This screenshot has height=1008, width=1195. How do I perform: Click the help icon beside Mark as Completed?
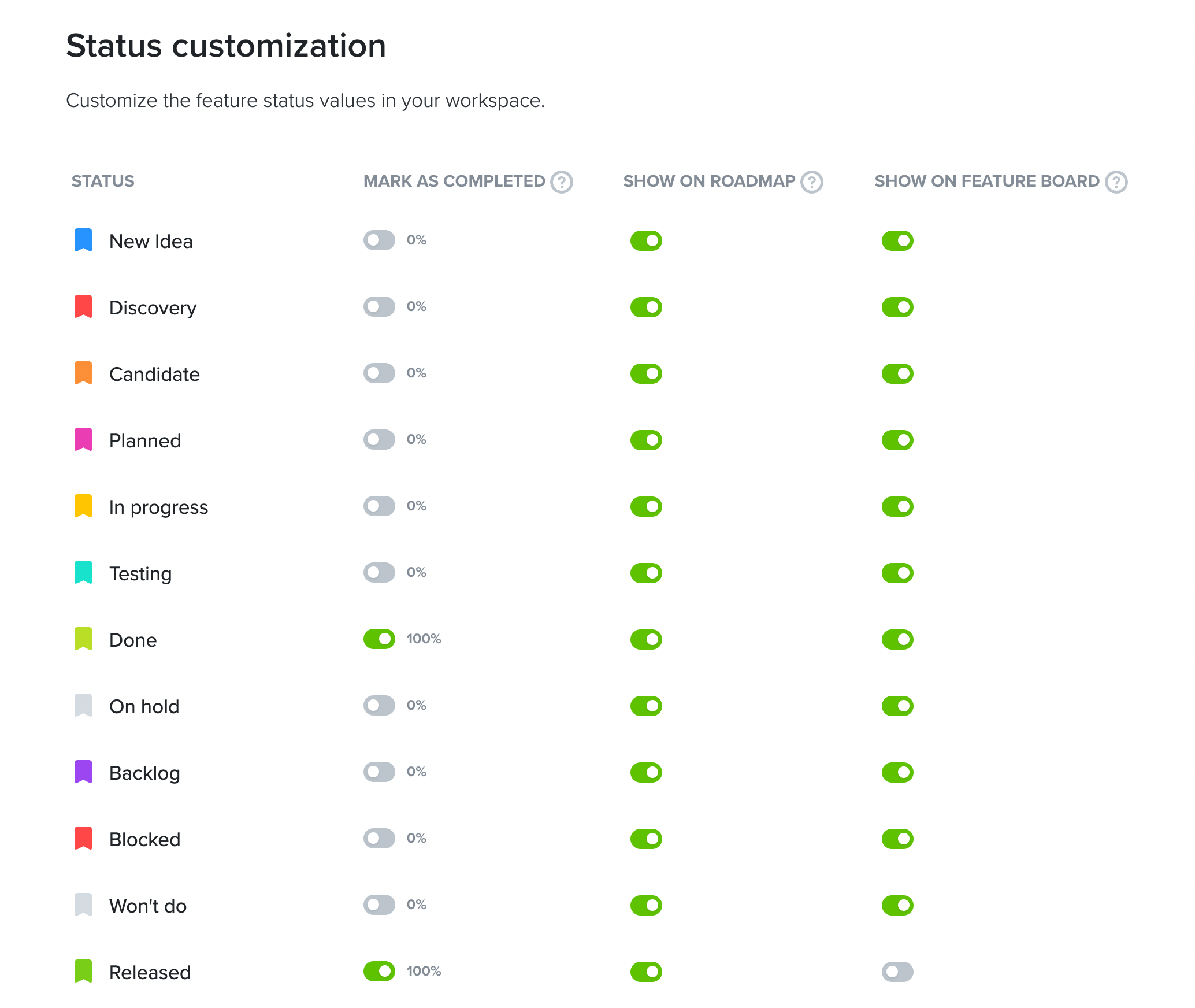coord(561,182)
